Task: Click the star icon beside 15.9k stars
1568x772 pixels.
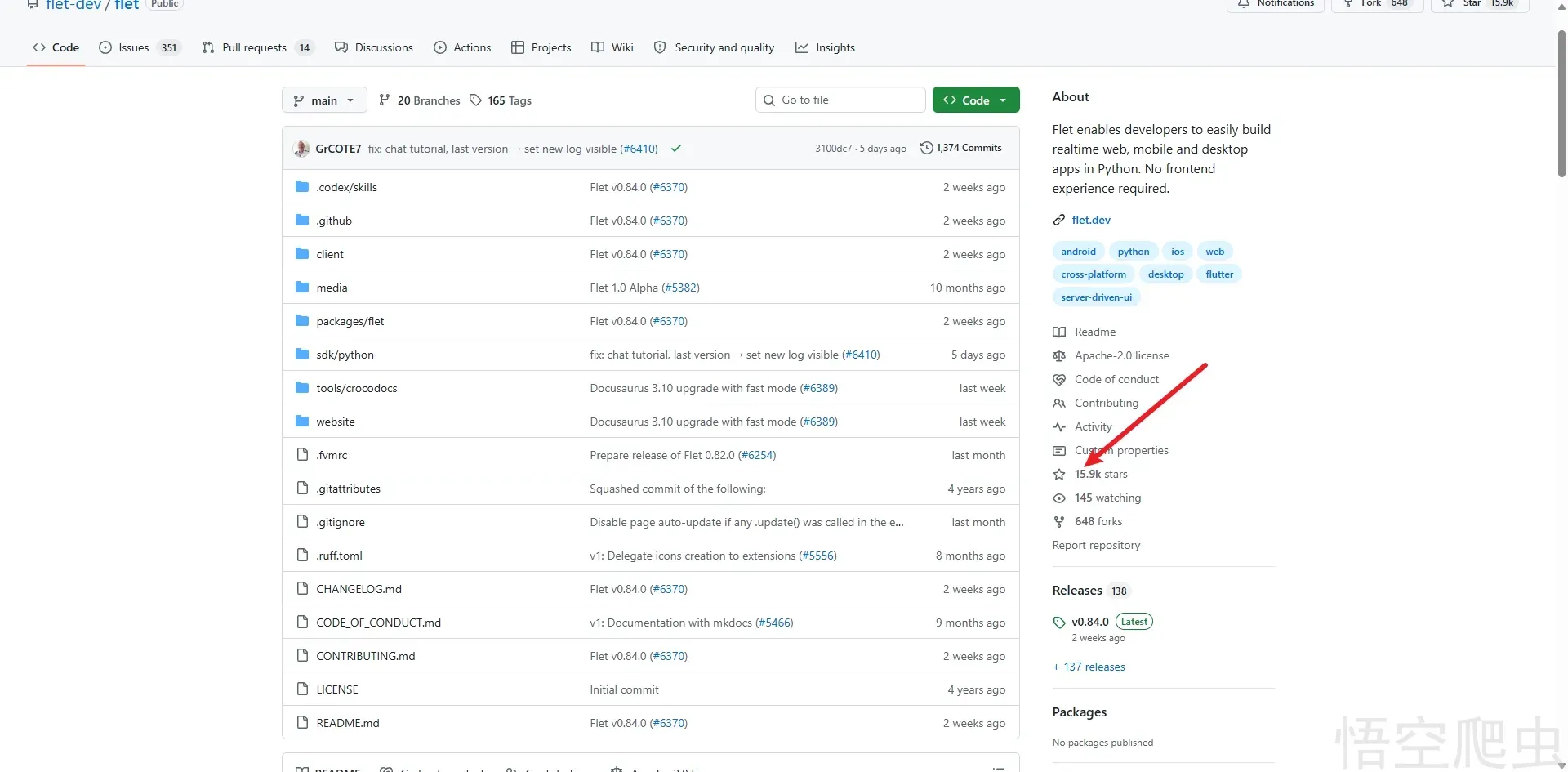Action: coord(1059,475)
